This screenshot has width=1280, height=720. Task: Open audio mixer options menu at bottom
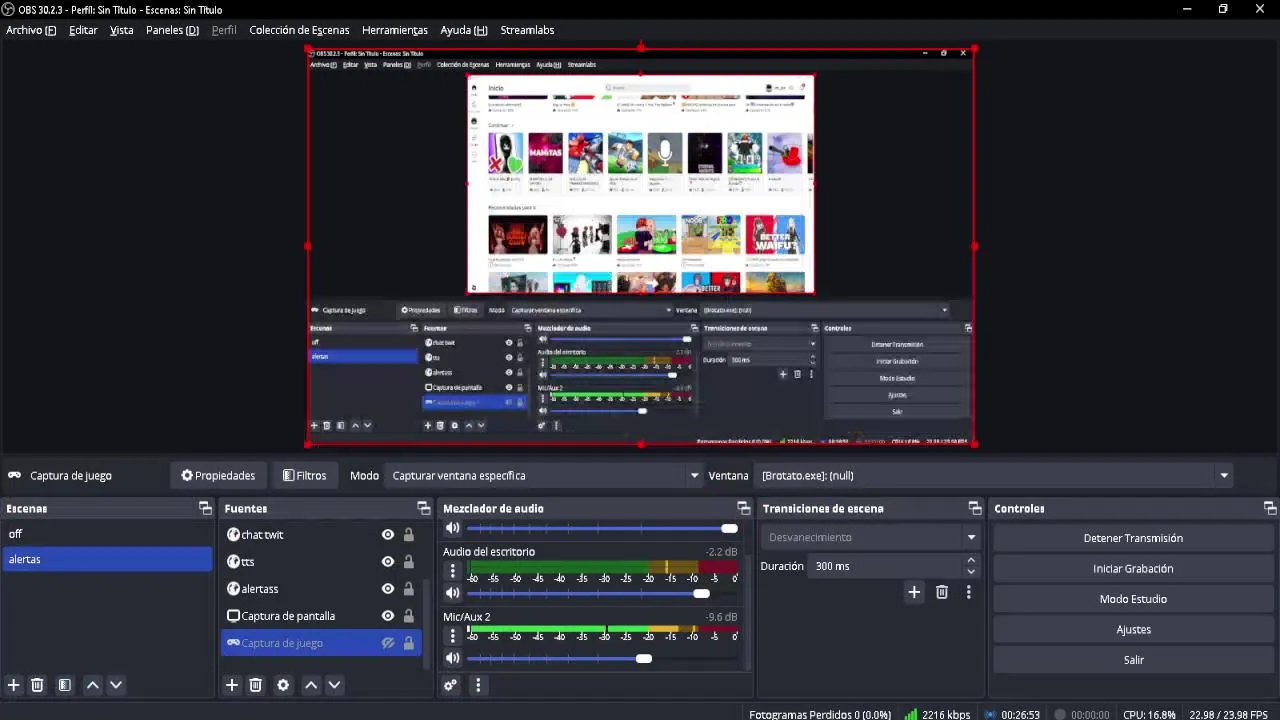[478, 685]
